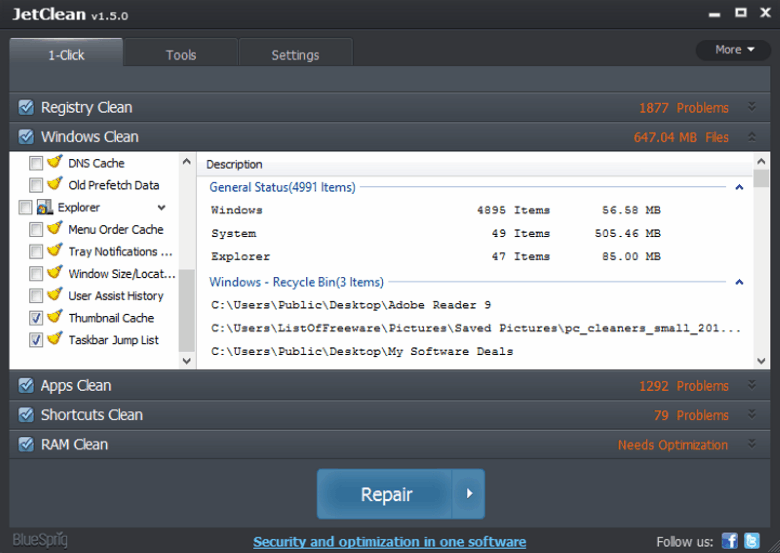Viewport: 780px width, 553px height.
Task: Click the Repair button
Action: tap(385, 494)
